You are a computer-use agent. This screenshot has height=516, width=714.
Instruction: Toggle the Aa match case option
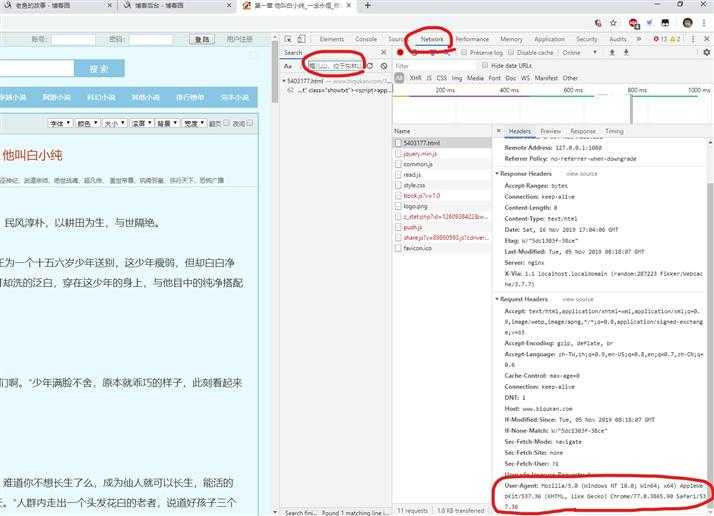pos(288,66)
